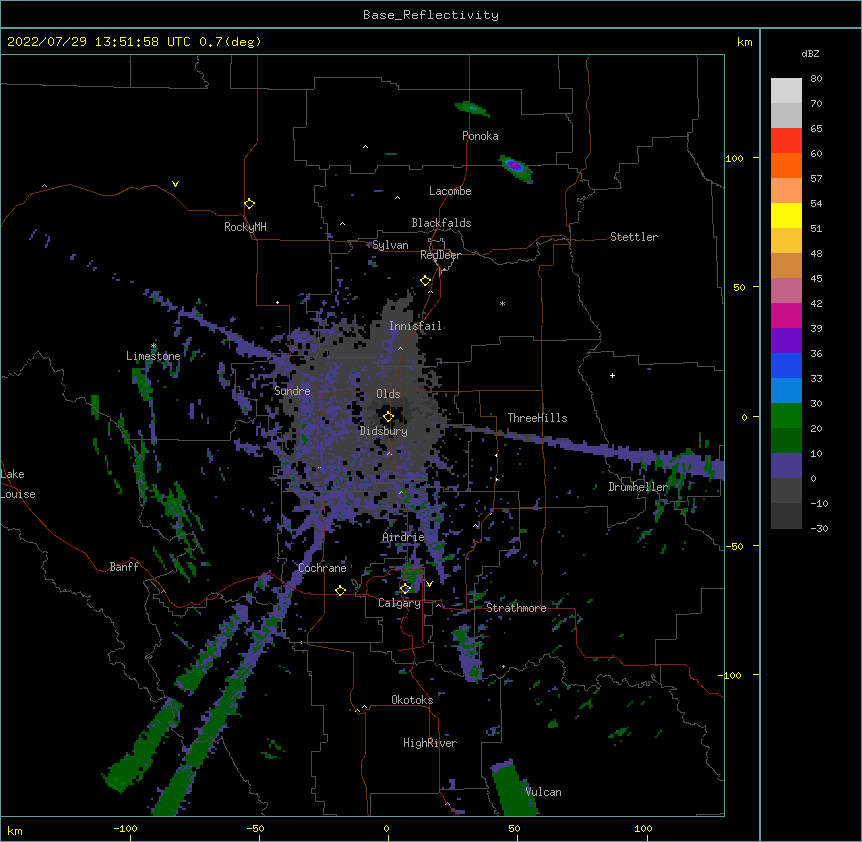Select the Vulcan label
The height and width of the screenshot is (842, 862).
(x=543, y=792)
